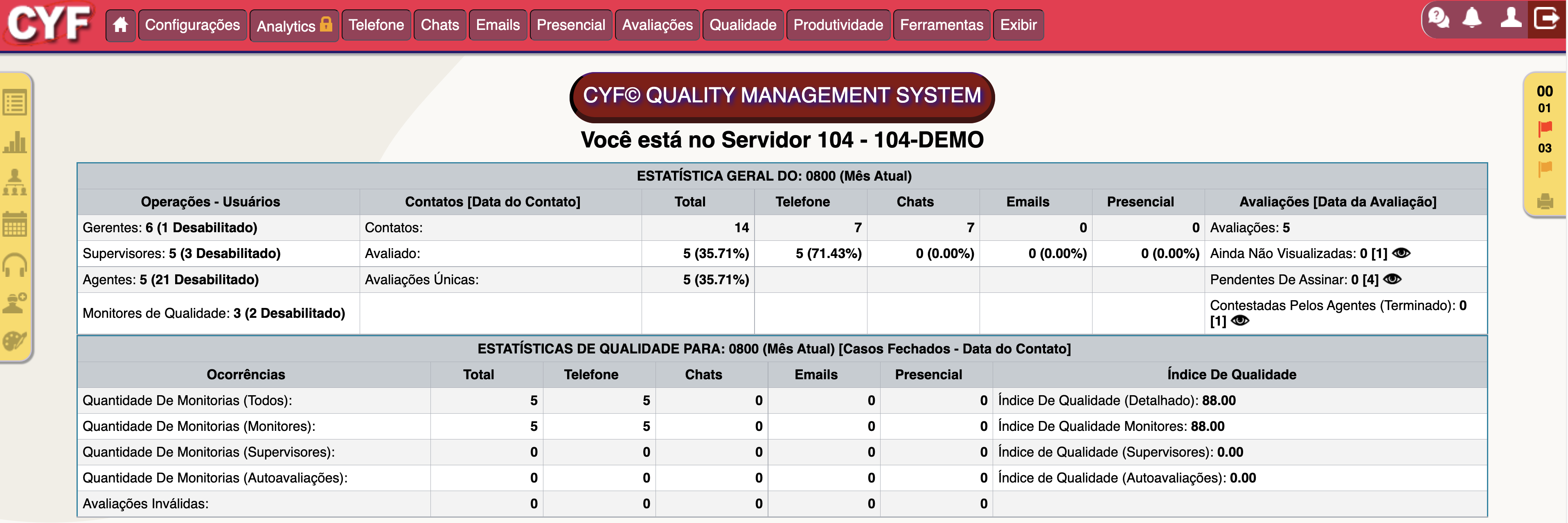The width and height of the screenshot is (1568, 523).
Task: View Contestadas Pelos Agentes eye icon
Action: [x=1240, y=321]
